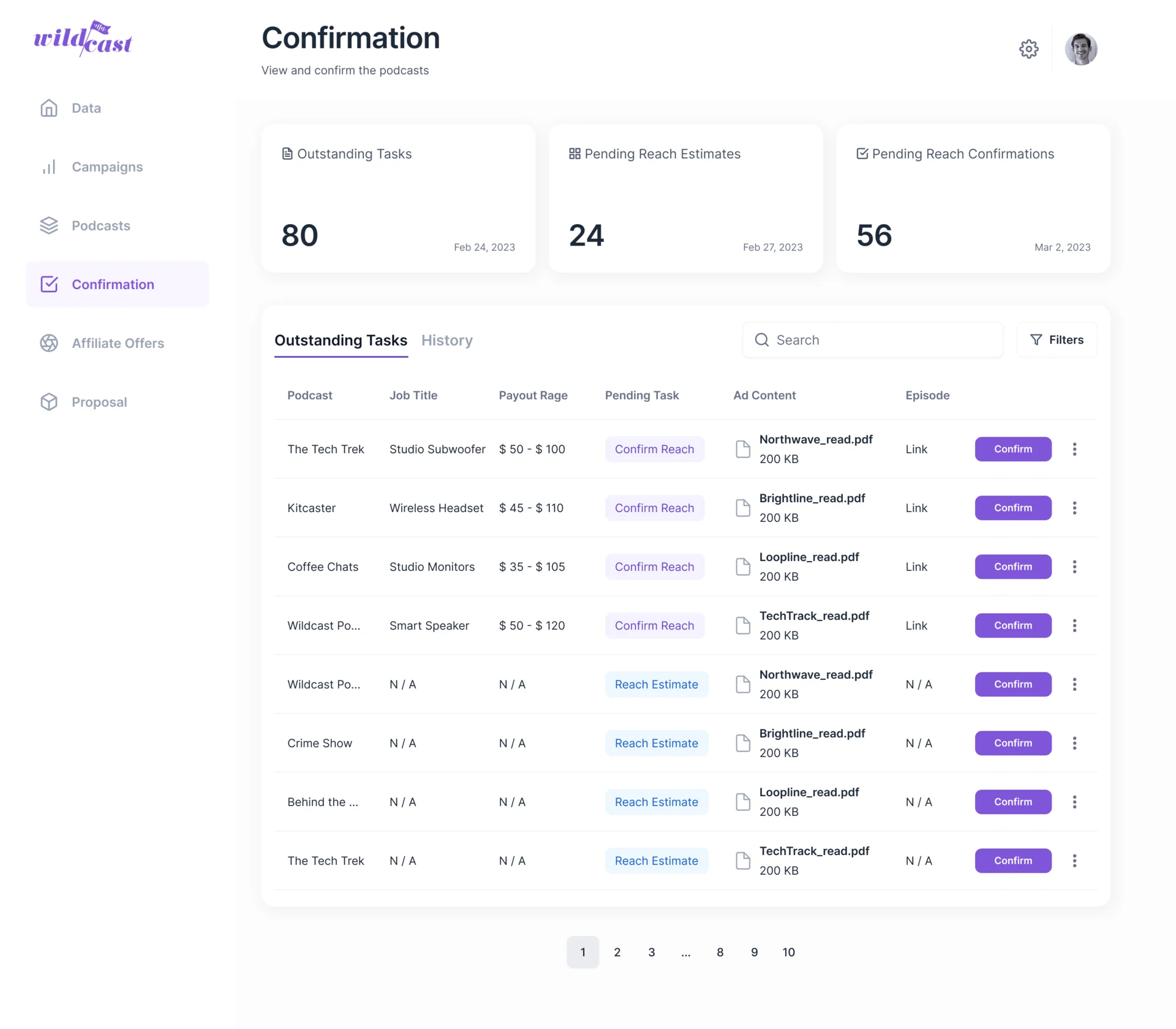Select the Proposal box icon
This screenshot has height=1029, width=1176.
(49, 402)
